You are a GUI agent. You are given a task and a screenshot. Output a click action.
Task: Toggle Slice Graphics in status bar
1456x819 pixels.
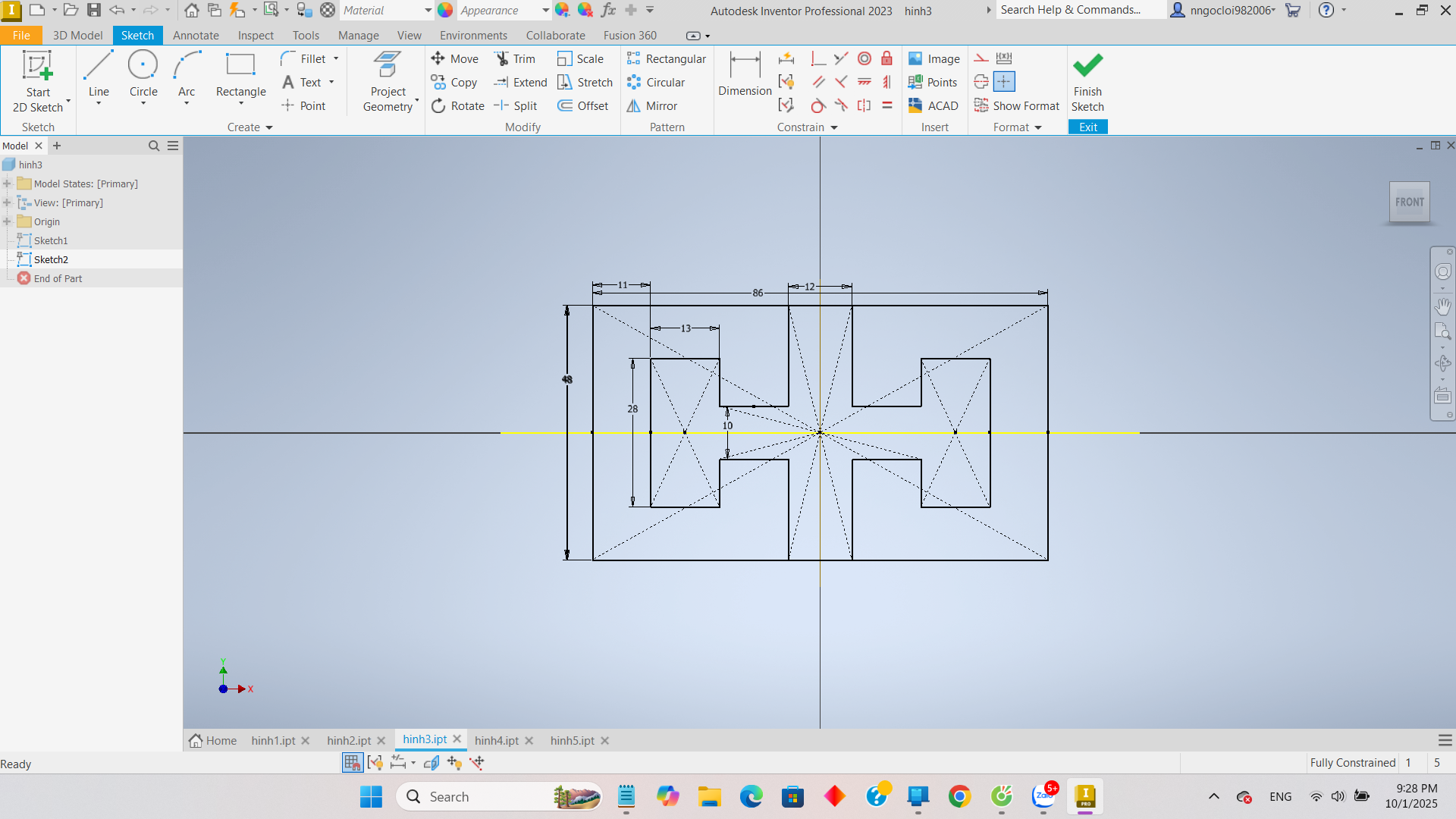(x=431, y=763)
